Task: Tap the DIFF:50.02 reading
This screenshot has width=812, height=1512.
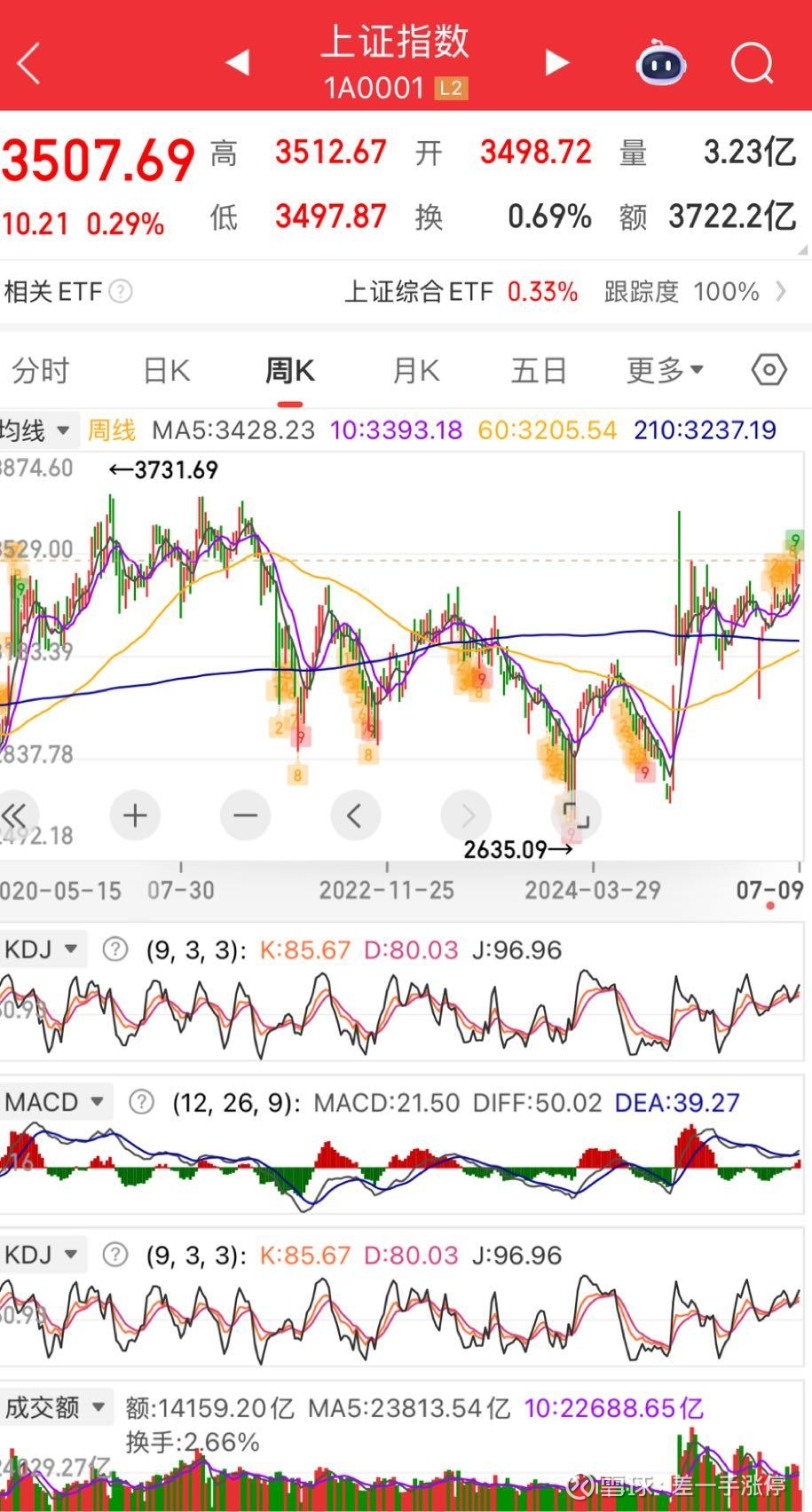Action: (x=537, y=1103)
